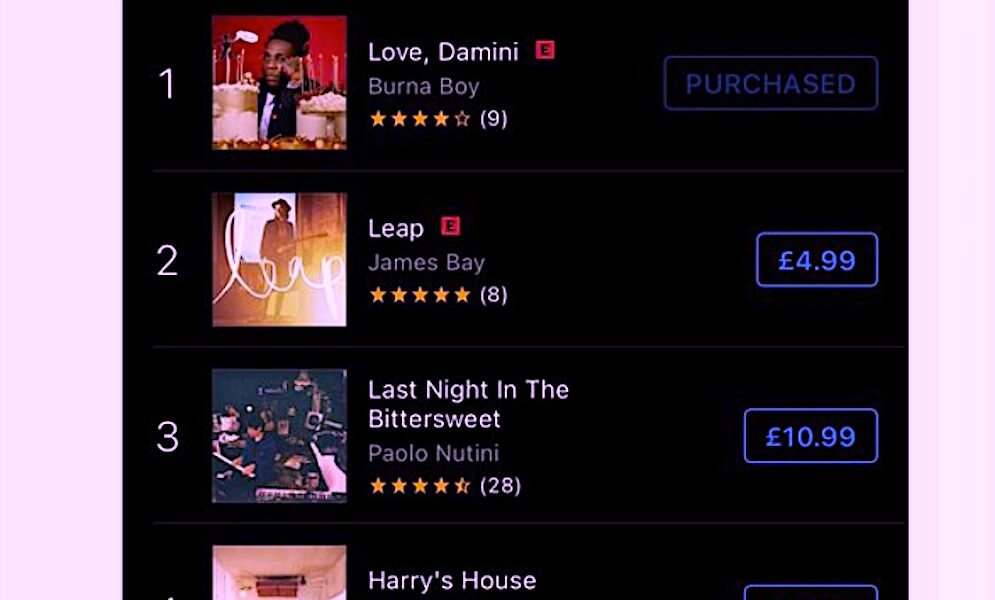The width and height of the screenshot is (995, 600).
Task: Buy the £10.99 Paolo Nutini album
Action: [811, 436]
